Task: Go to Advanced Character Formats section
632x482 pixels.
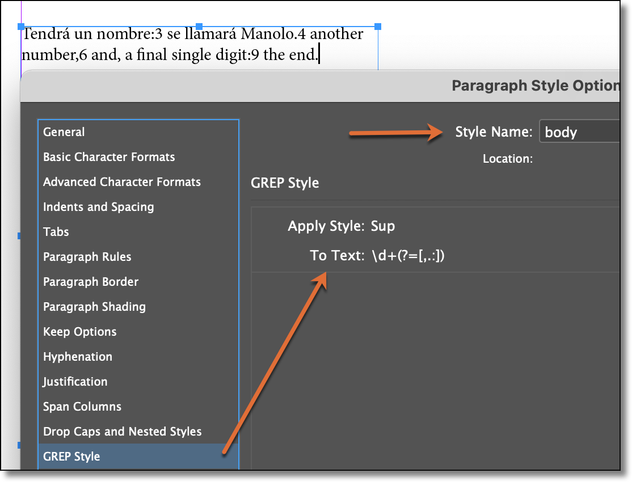Action: point(122,182)
